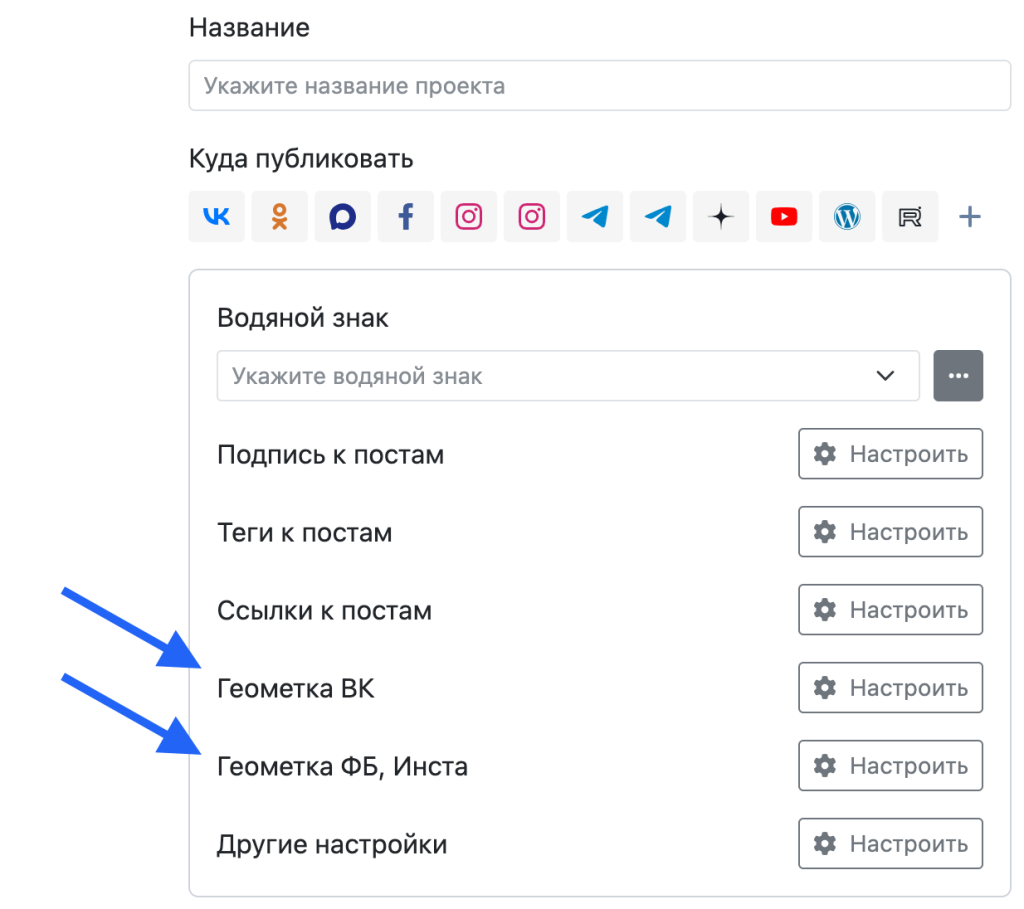The height and width of the screenshot is (909, 1024).
Task: Open Настроить for Геометка ФБ, Инста
Action: tap(890, 766)
